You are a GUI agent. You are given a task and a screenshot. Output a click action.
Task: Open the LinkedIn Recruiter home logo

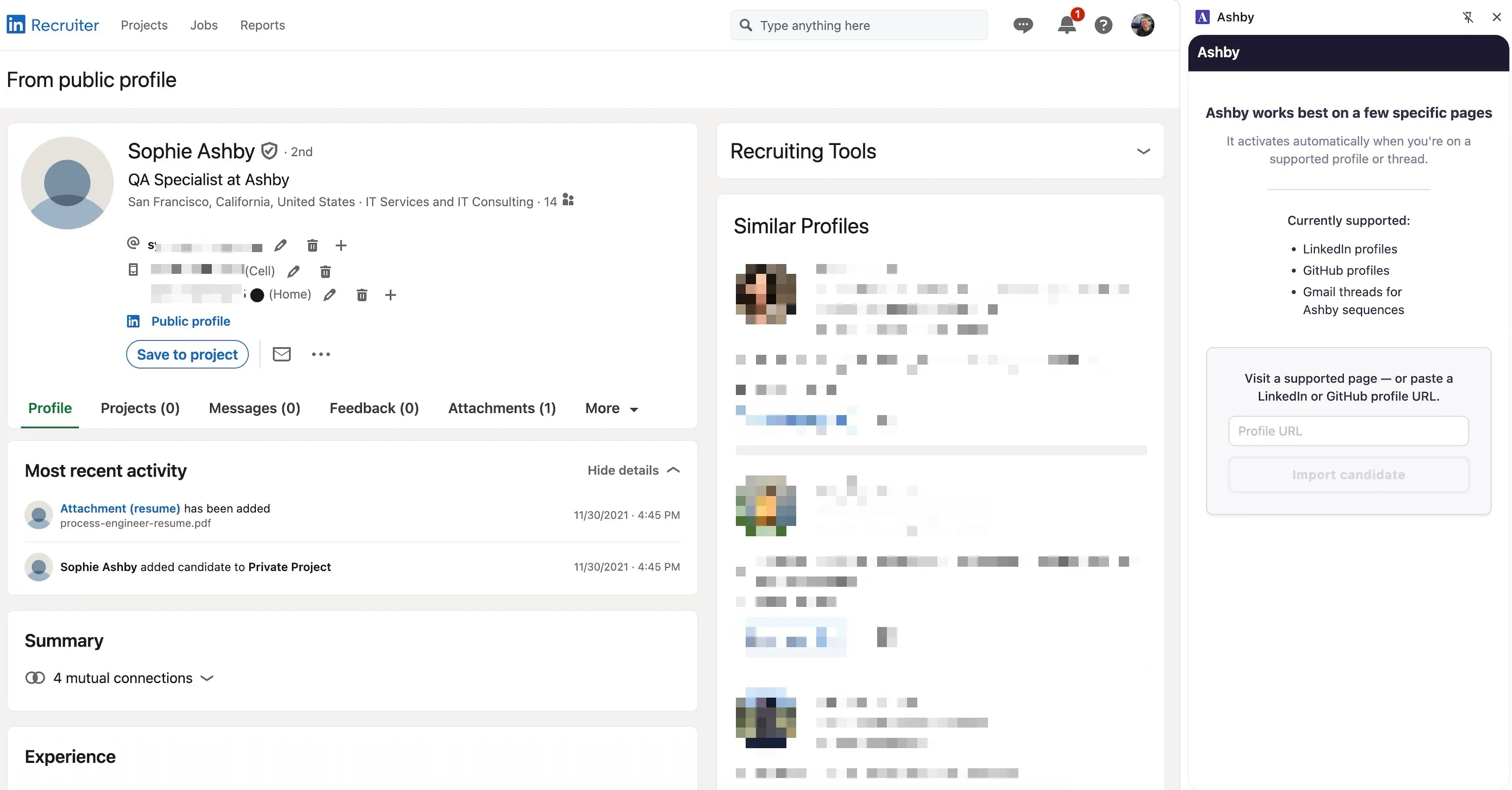pos(53,24)
